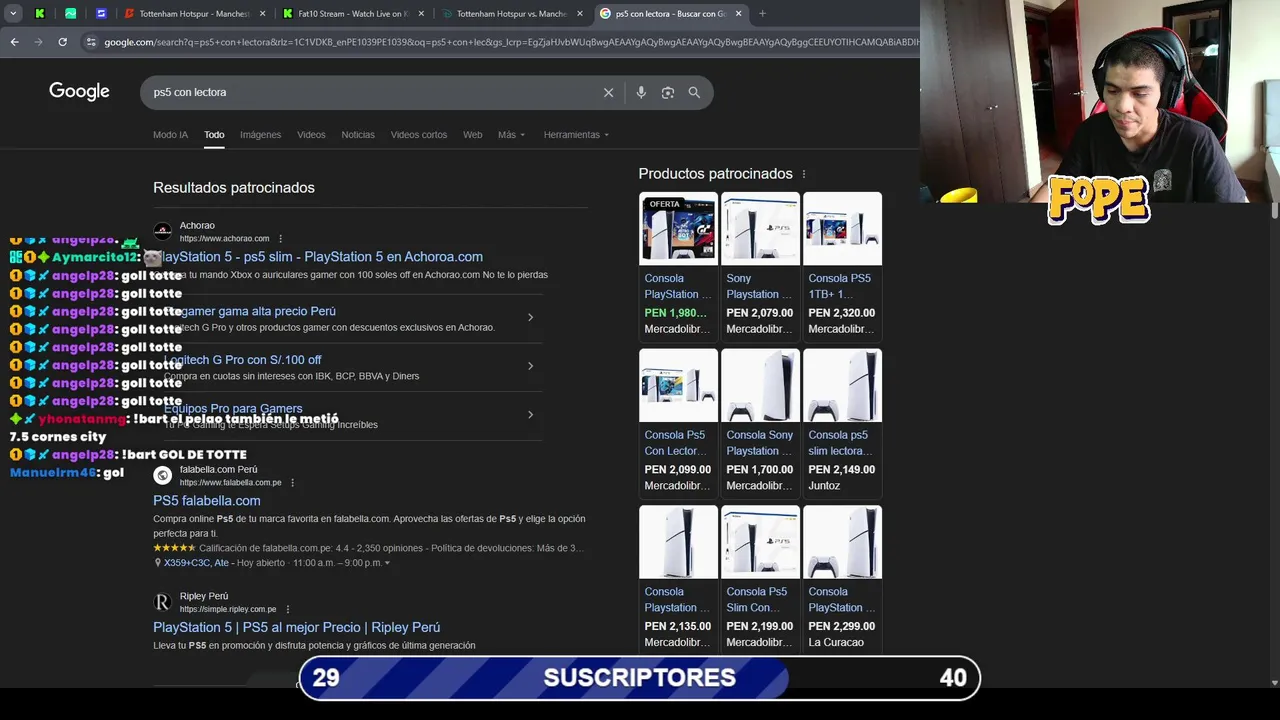
Task: Open Consola Ps5 Con Lector product PEN 2,099.00
Action: pyautogui.click(x=678, y=422)
